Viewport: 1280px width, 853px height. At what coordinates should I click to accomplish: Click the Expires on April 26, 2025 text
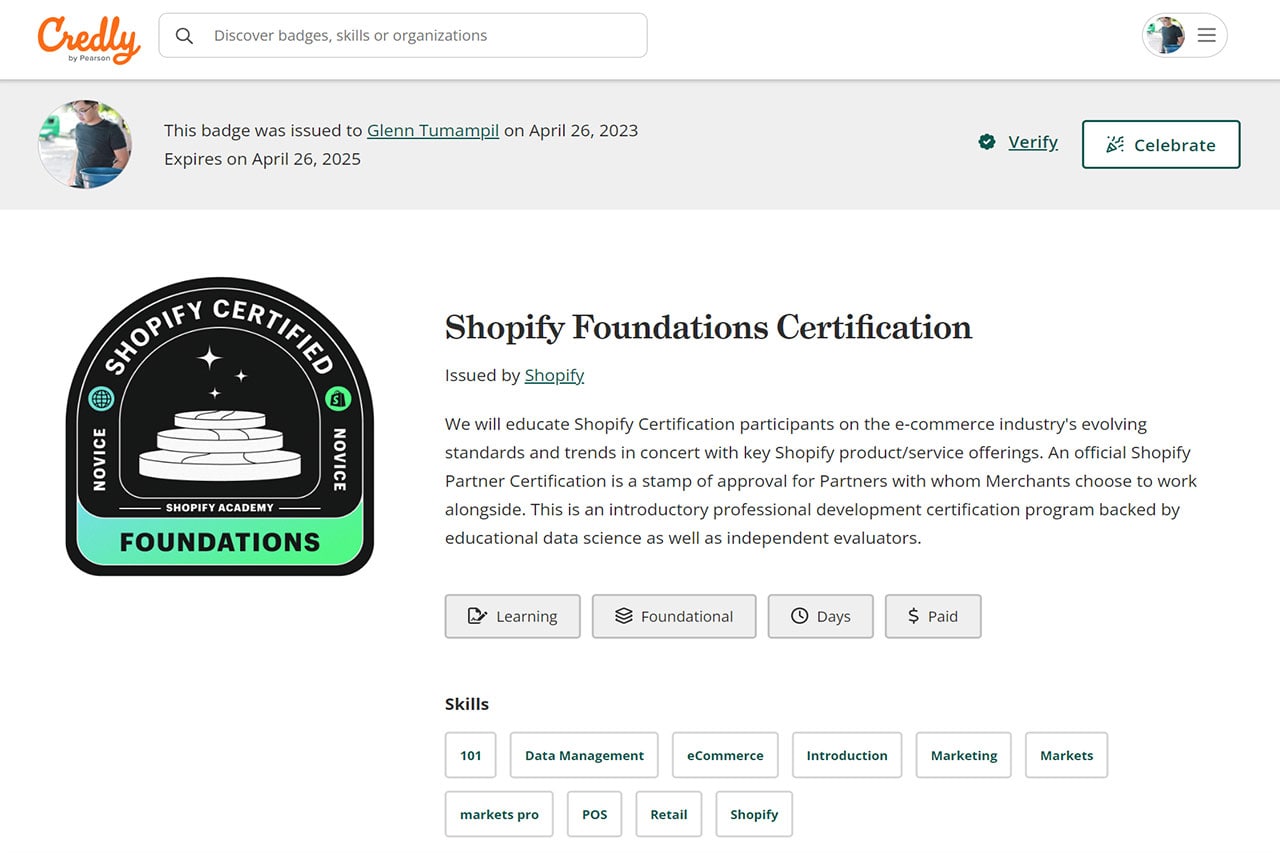tap(263, 158)
